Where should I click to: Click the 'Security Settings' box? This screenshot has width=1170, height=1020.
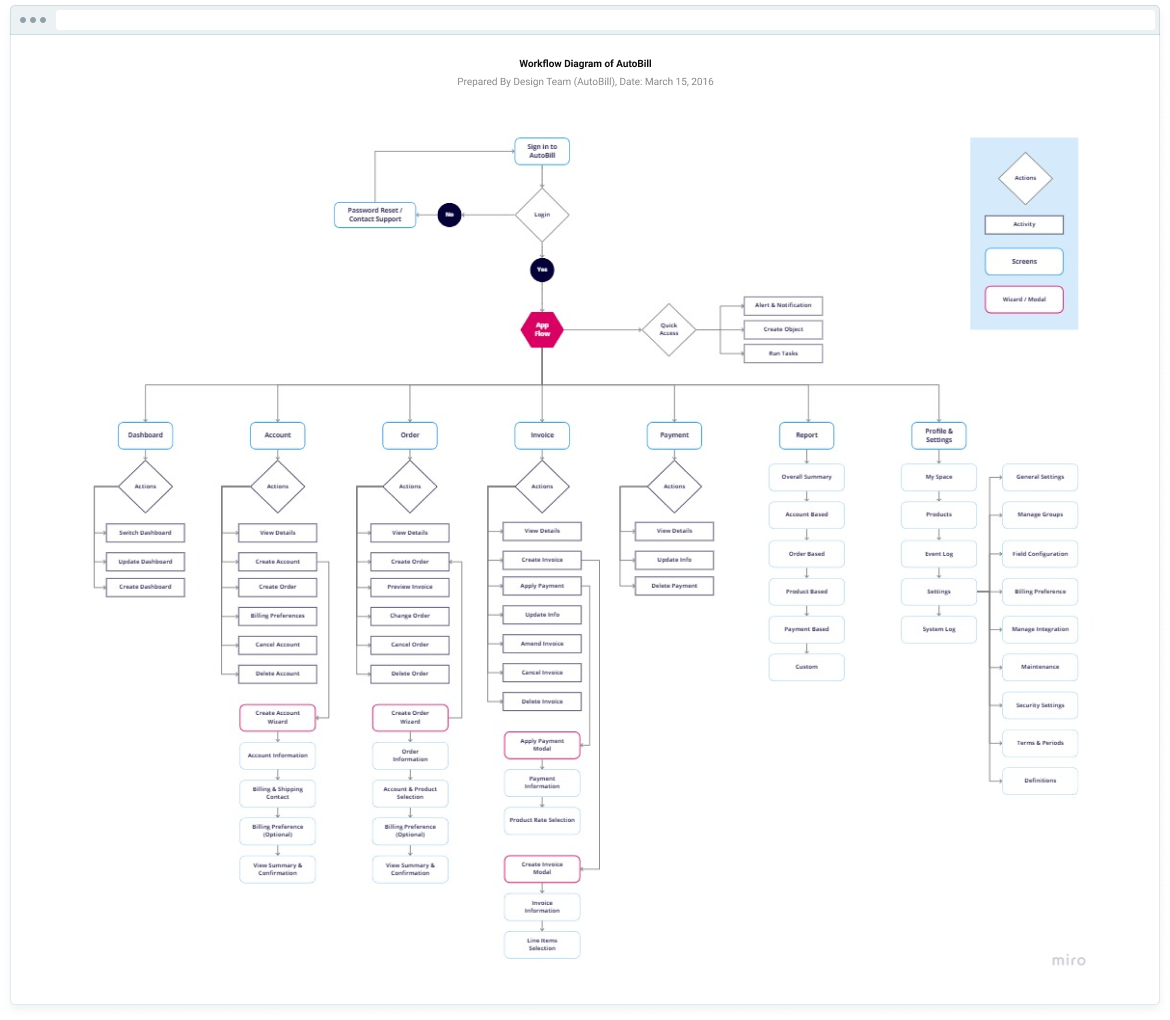tap(1040, 705)
